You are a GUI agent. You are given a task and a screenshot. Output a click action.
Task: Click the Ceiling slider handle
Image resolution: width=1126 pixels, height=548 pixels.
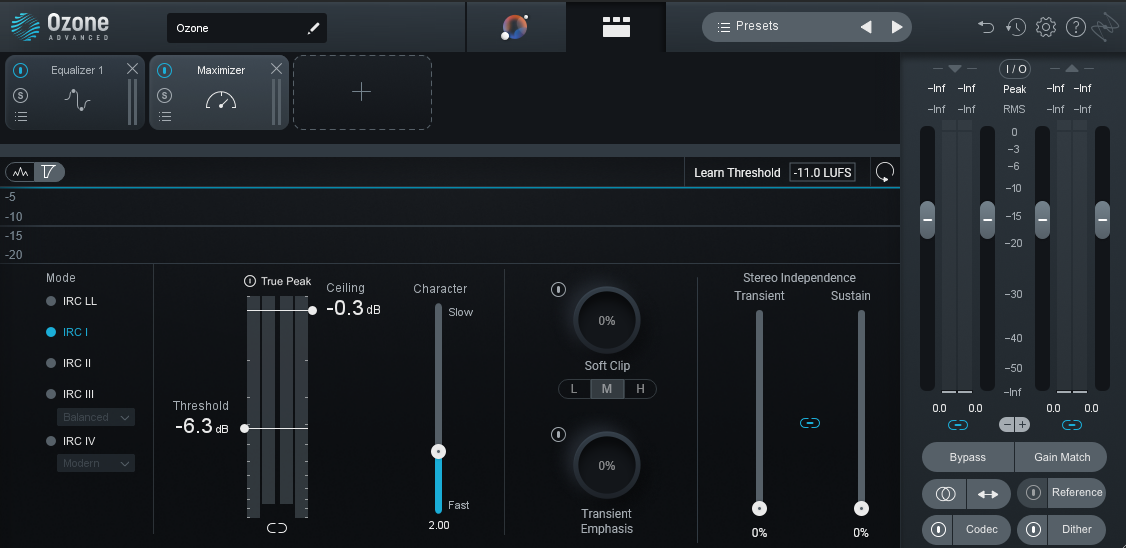[x=312, y=310]
